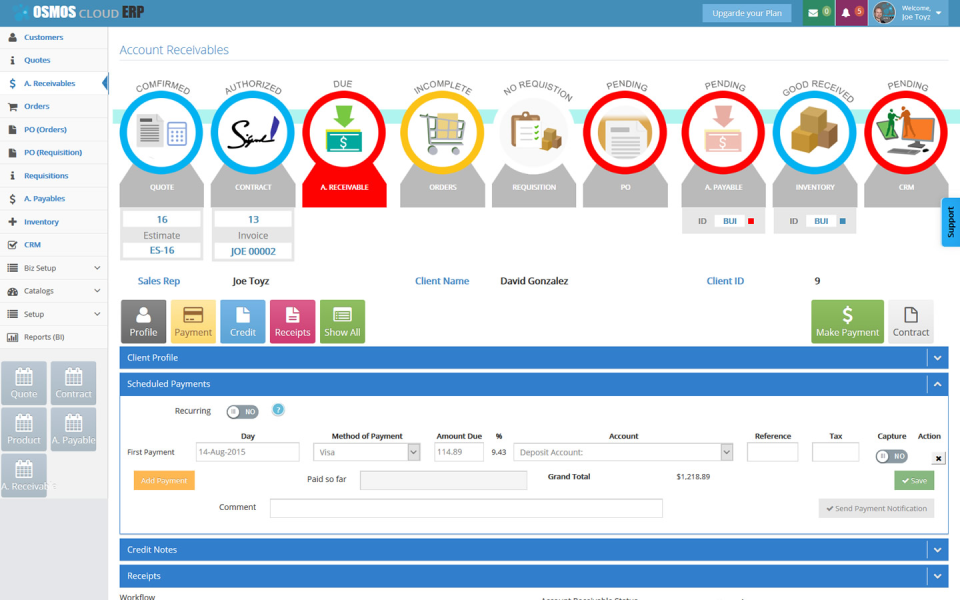The image size is (960, 600).
Task: Collapse the Scheduled Payments section
Action: 937,384
